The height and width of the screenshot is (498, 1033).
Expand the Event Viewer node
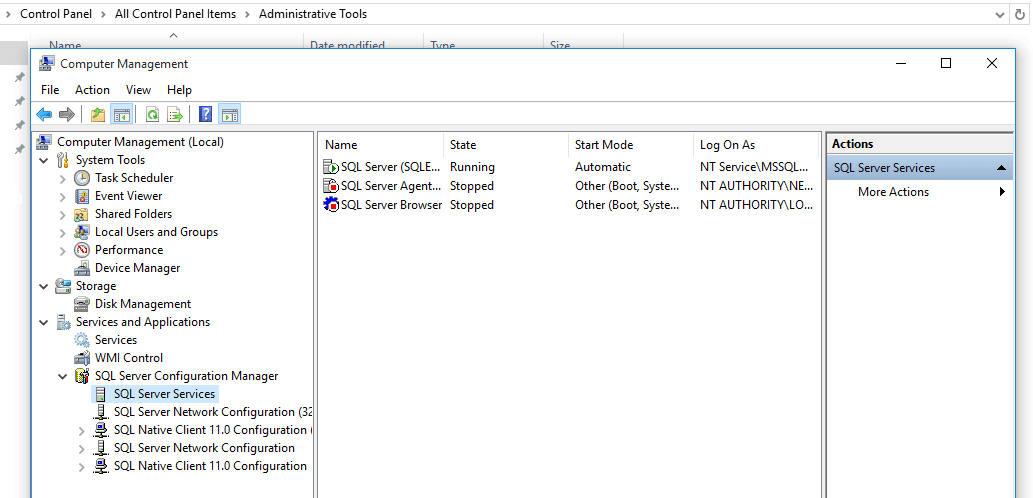tap(63, 196)
